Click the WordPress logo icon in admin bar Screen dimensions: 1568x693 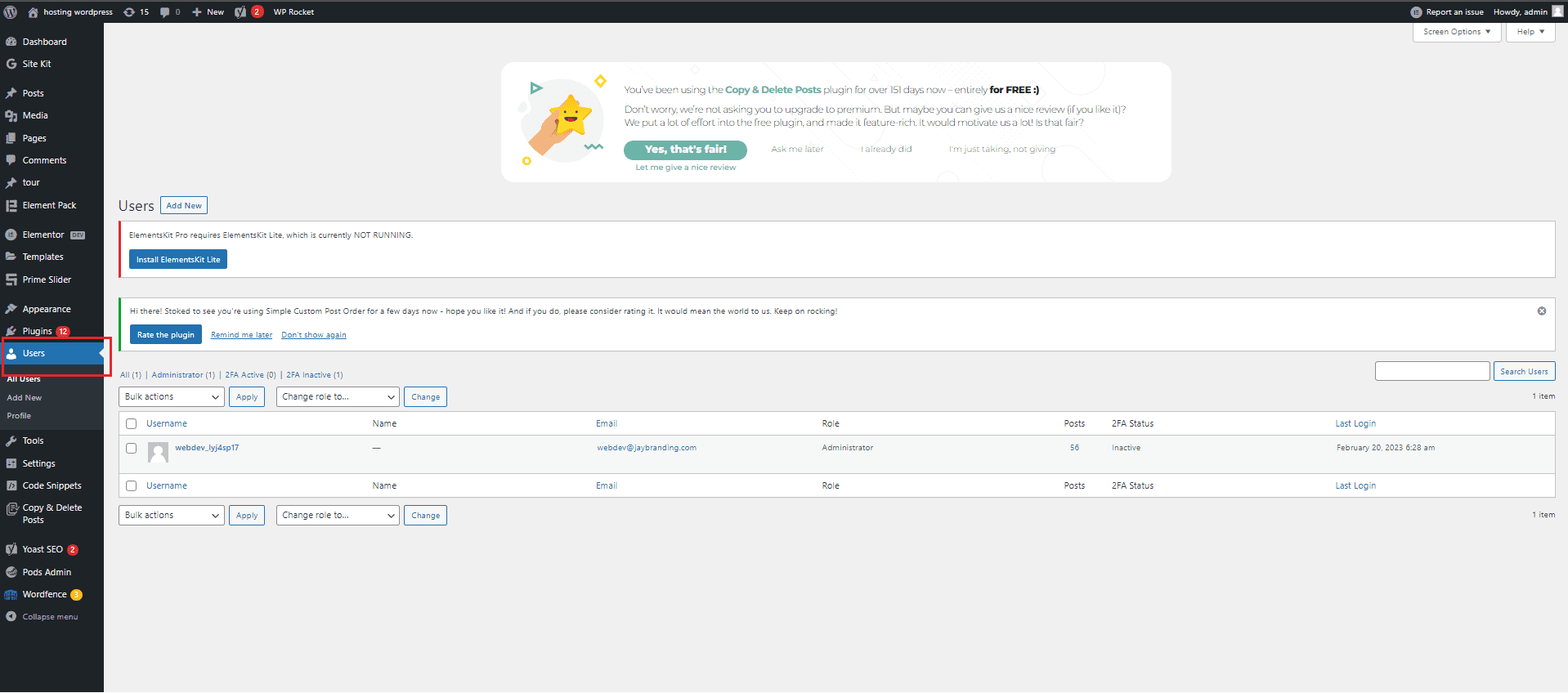point(11,11)
